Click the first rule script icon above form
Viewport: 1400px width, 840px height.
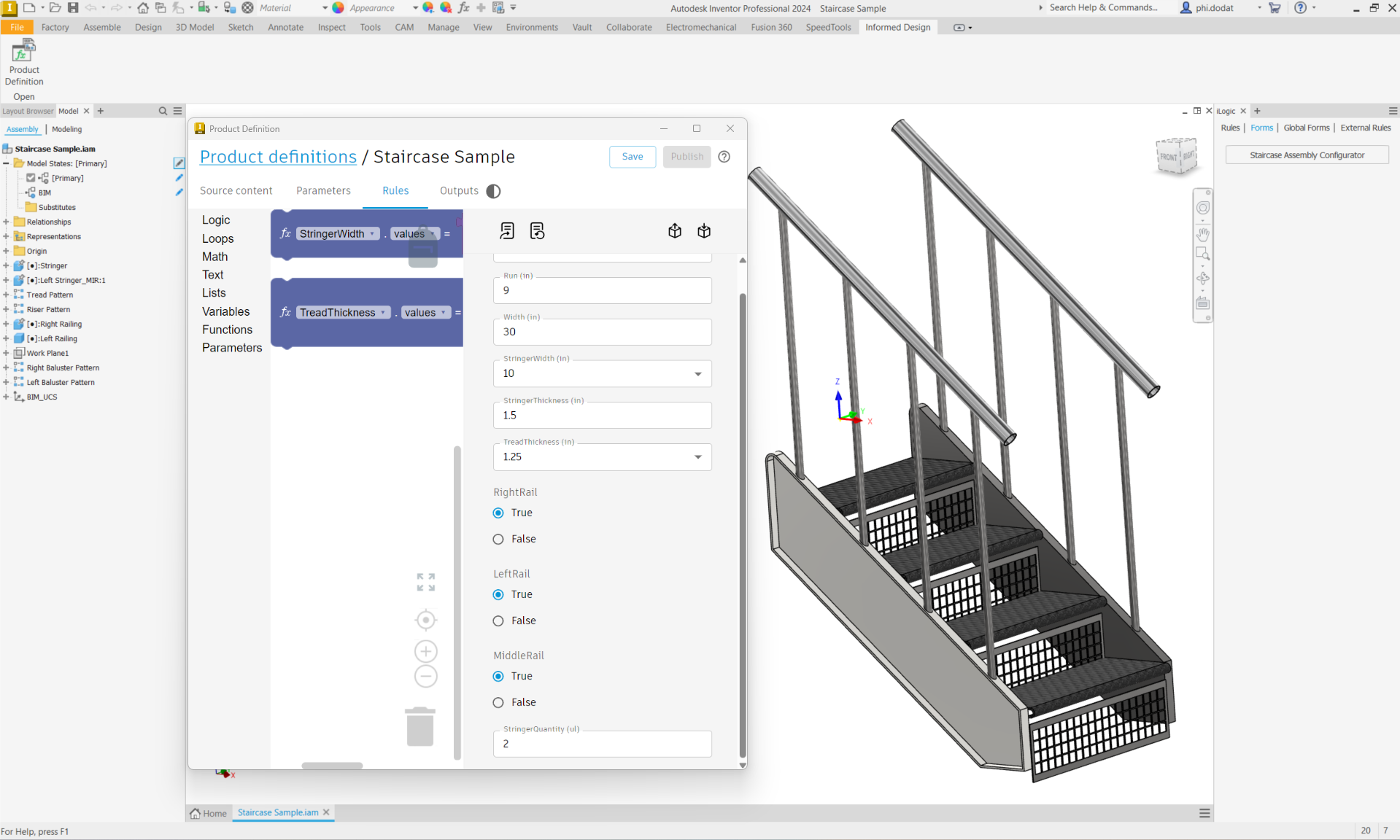click(507, 231)
